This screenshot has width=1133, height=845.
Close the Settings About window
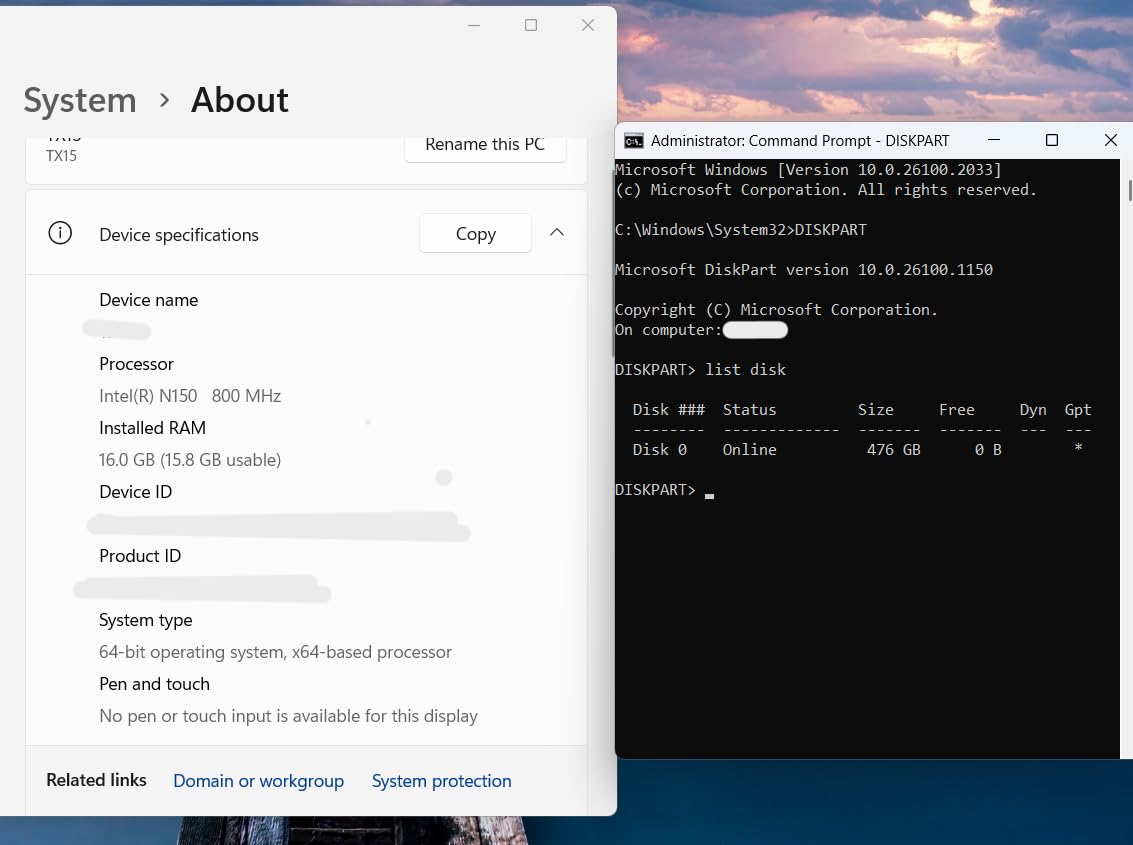[x=588, y=25]
